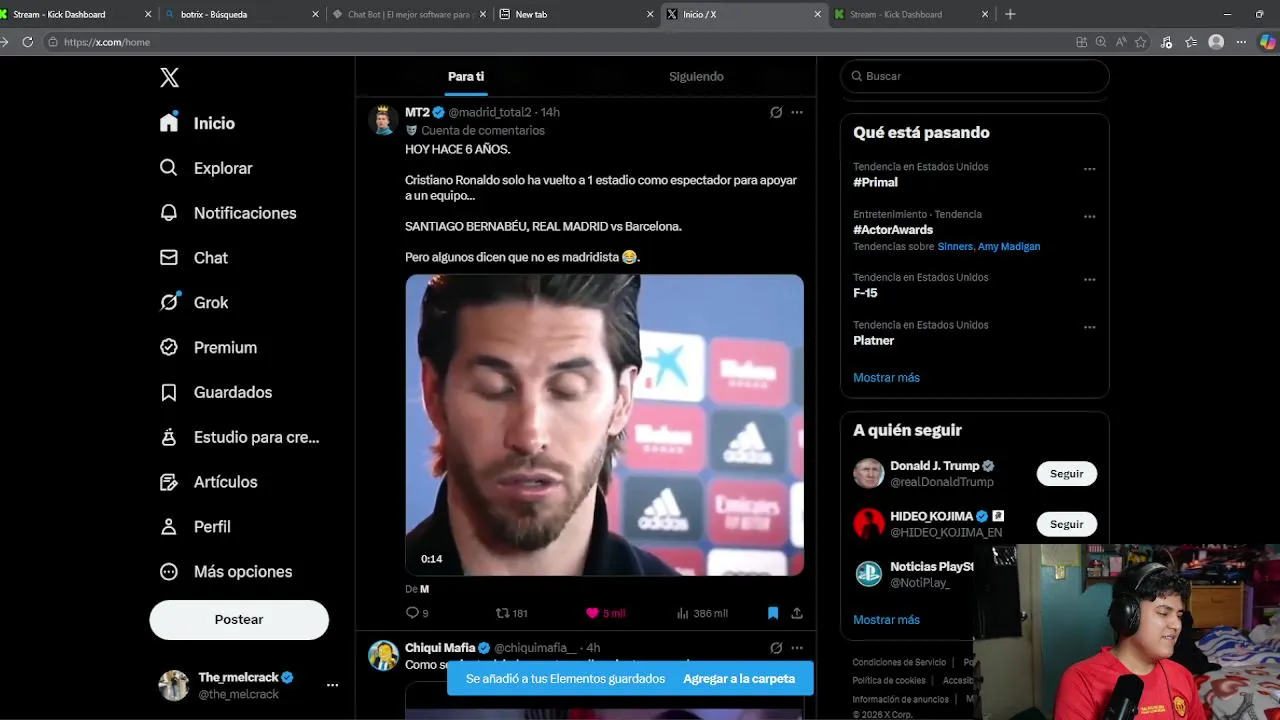Open Explorar in sidebar

[x=207, y=168]
